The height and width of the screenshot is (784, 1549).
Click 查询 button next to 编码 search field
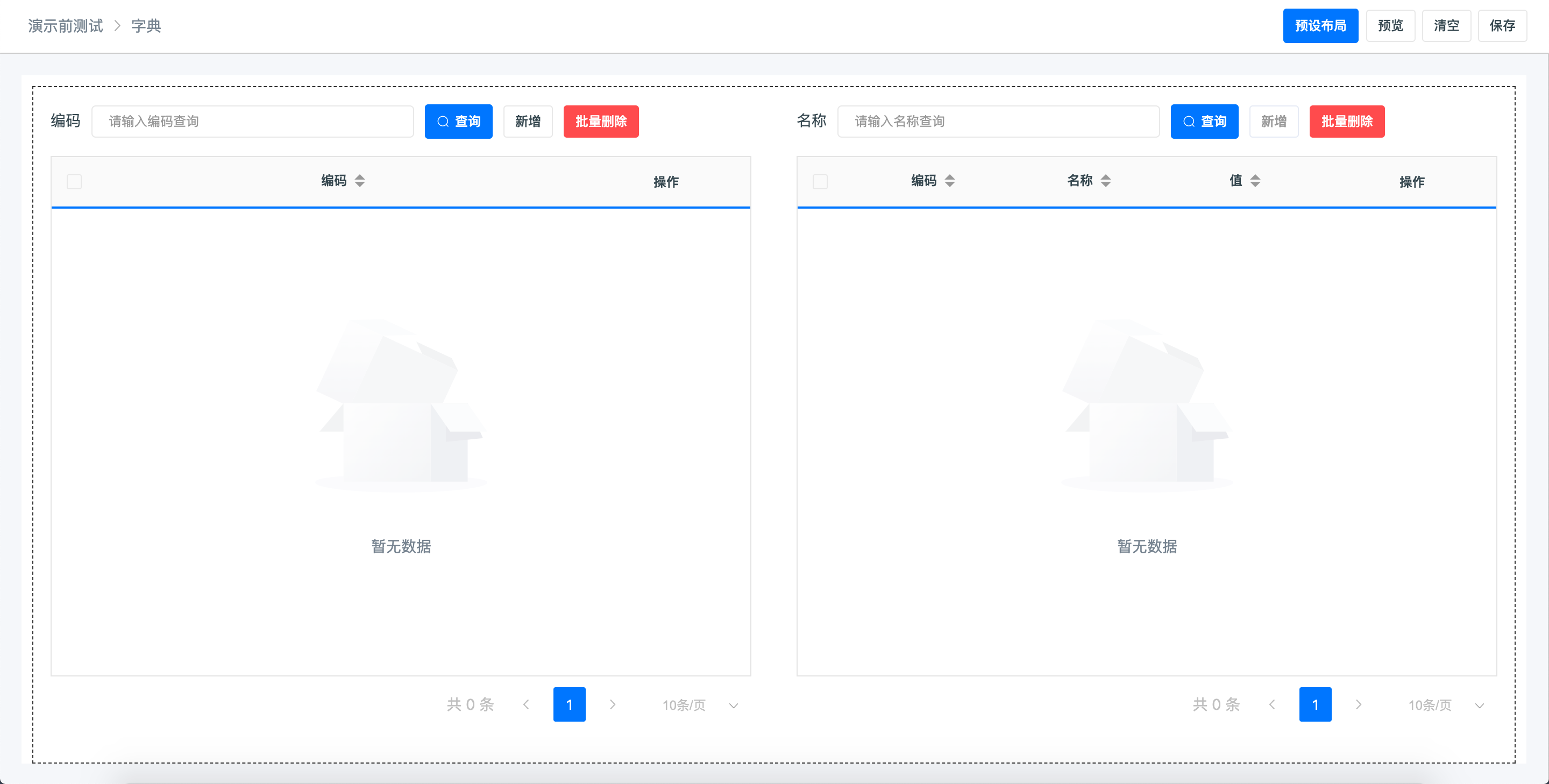(458, 122)
